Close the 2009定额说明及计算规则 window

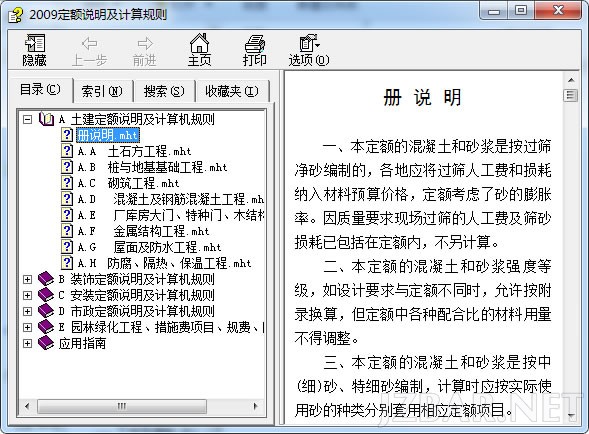pyautogui.click(x=558, y=11)
